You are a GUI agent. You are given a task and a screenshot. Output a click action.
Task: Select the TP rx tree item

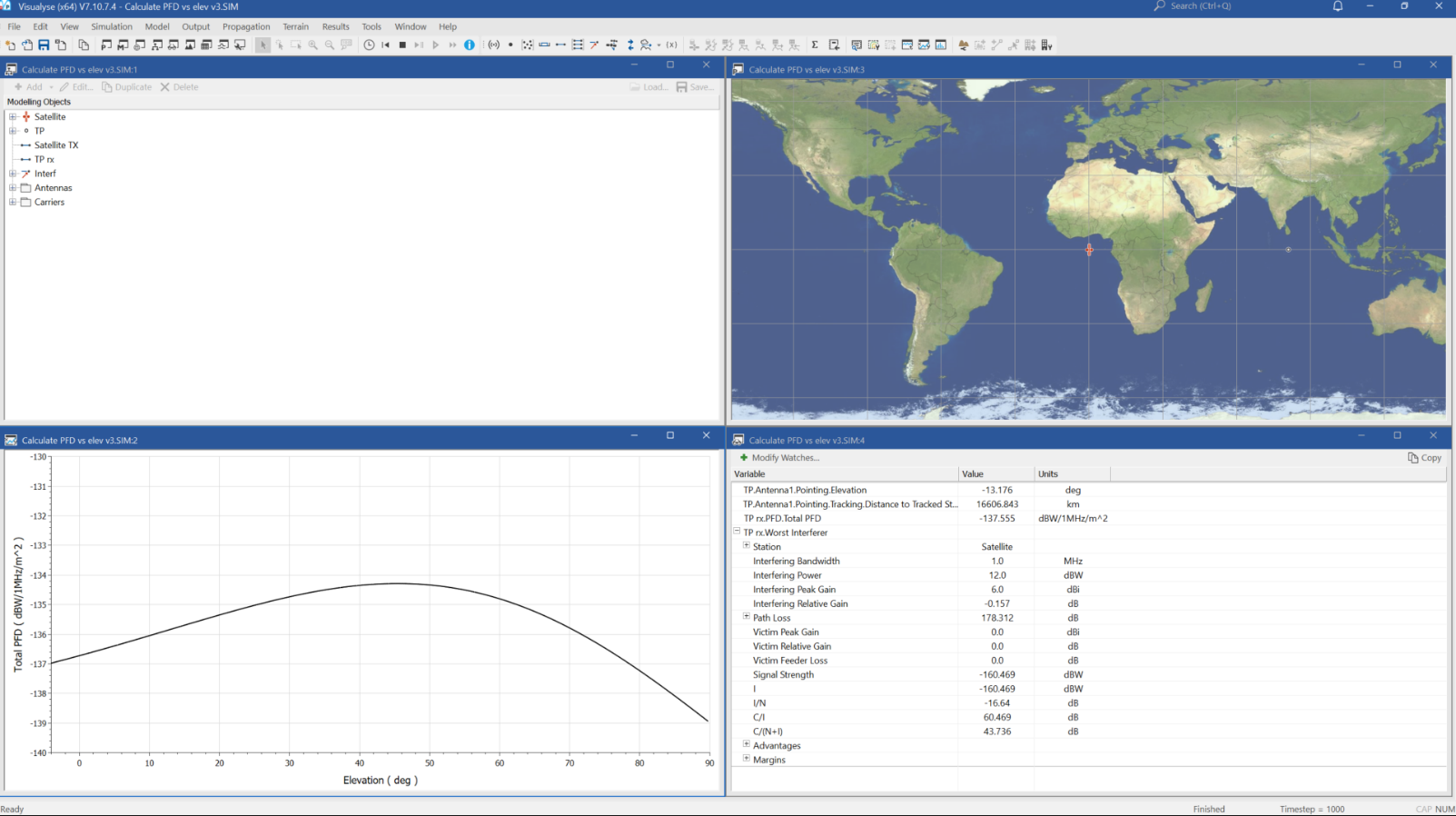pyautogui.click(x=45, y=159)
